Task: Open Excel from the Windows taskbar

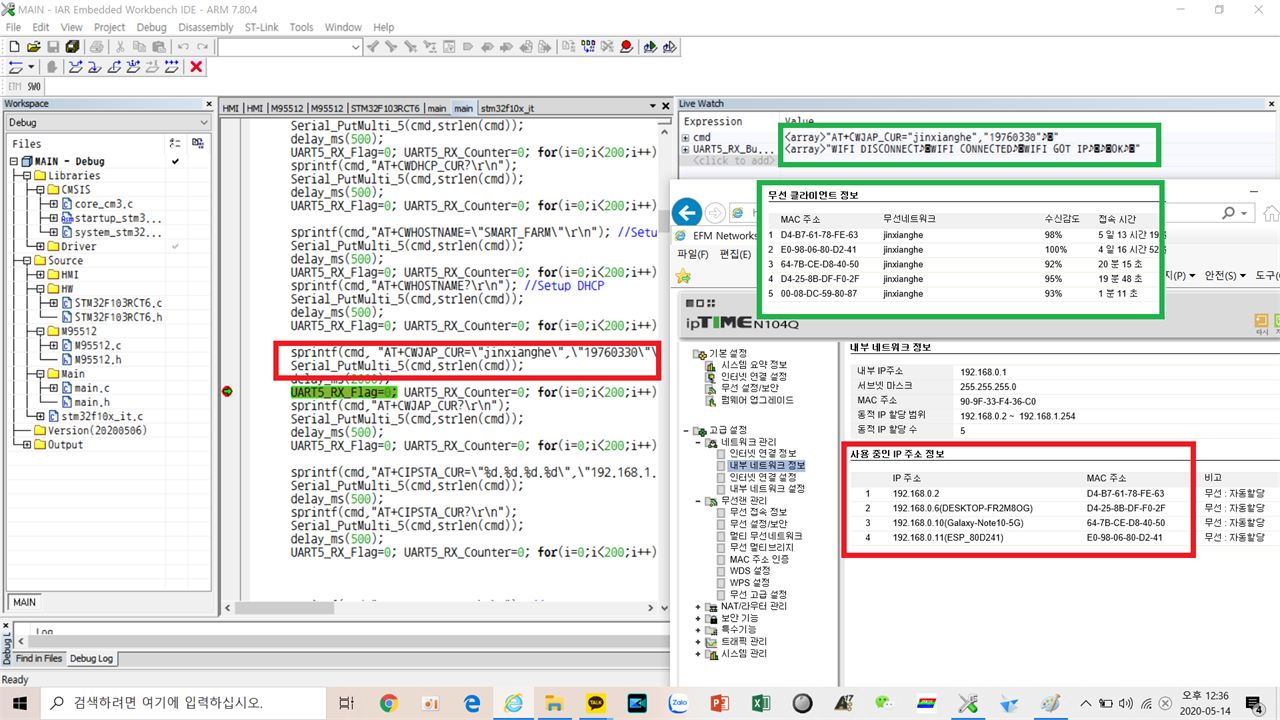Action: [761, 703]
